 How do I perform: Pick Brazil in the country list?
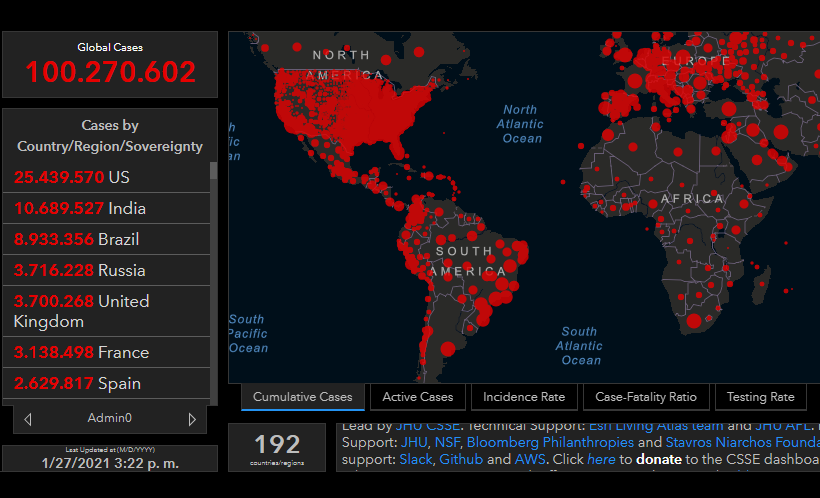point(108,239)
